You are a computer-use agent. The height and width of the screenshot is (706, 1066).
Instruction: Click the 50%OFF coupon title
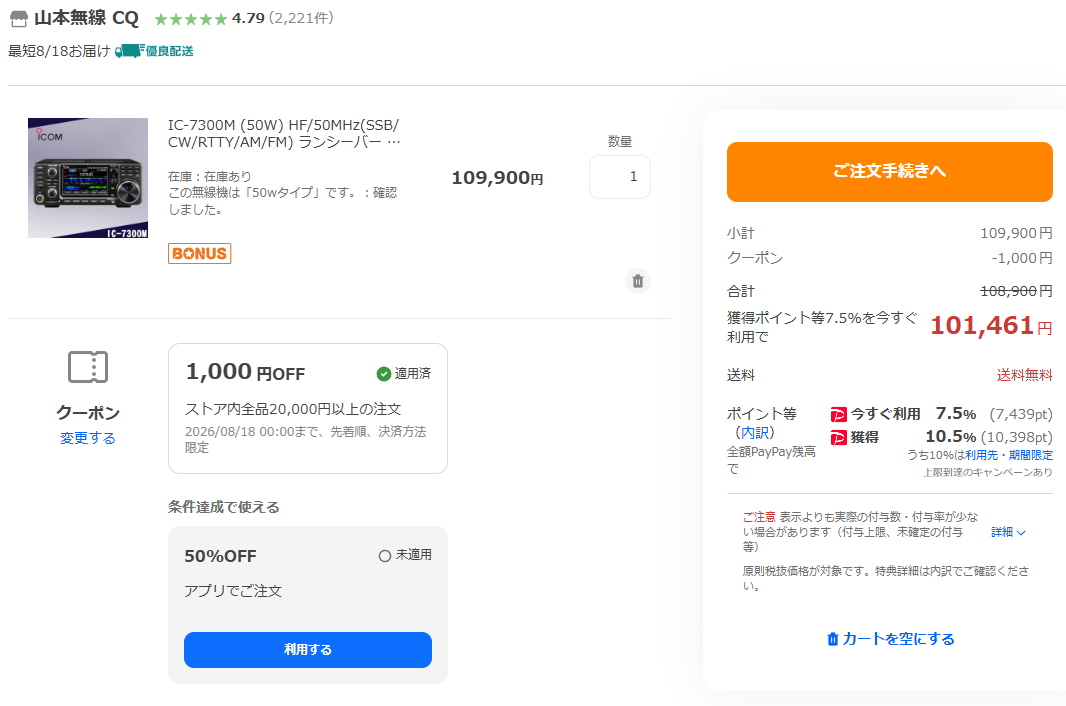point(220,556)
